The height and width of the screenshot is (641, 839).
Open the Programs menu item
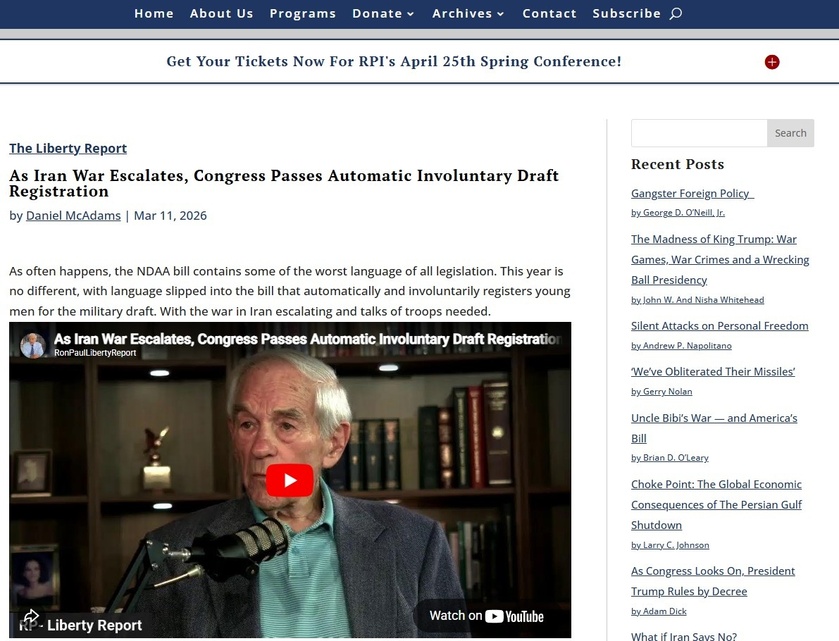302,14
